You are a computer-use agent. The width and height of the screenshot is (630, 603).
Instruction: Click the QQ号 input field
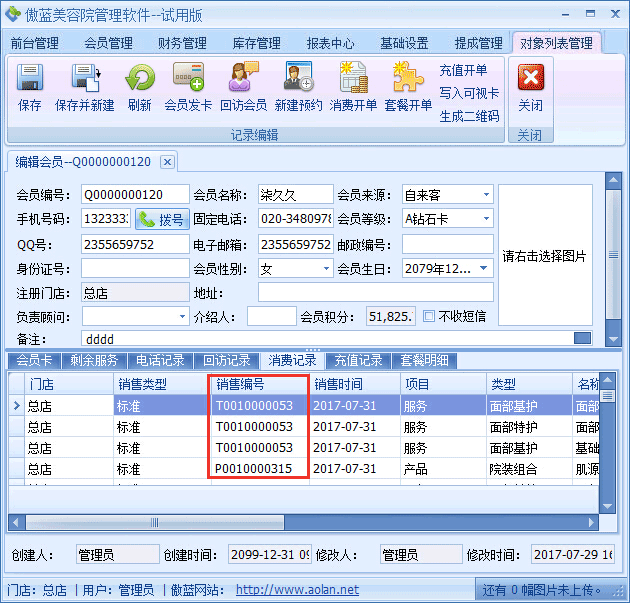[x=135, y=244]
